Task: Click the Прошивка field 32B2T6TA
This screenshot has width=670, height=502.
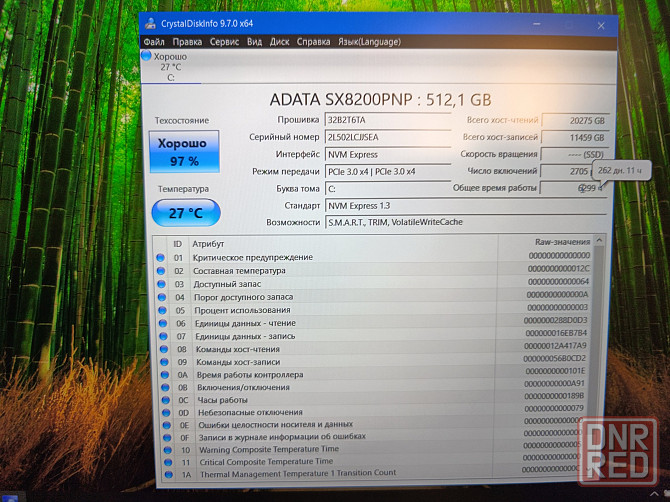Action: [x=388, y=120]
